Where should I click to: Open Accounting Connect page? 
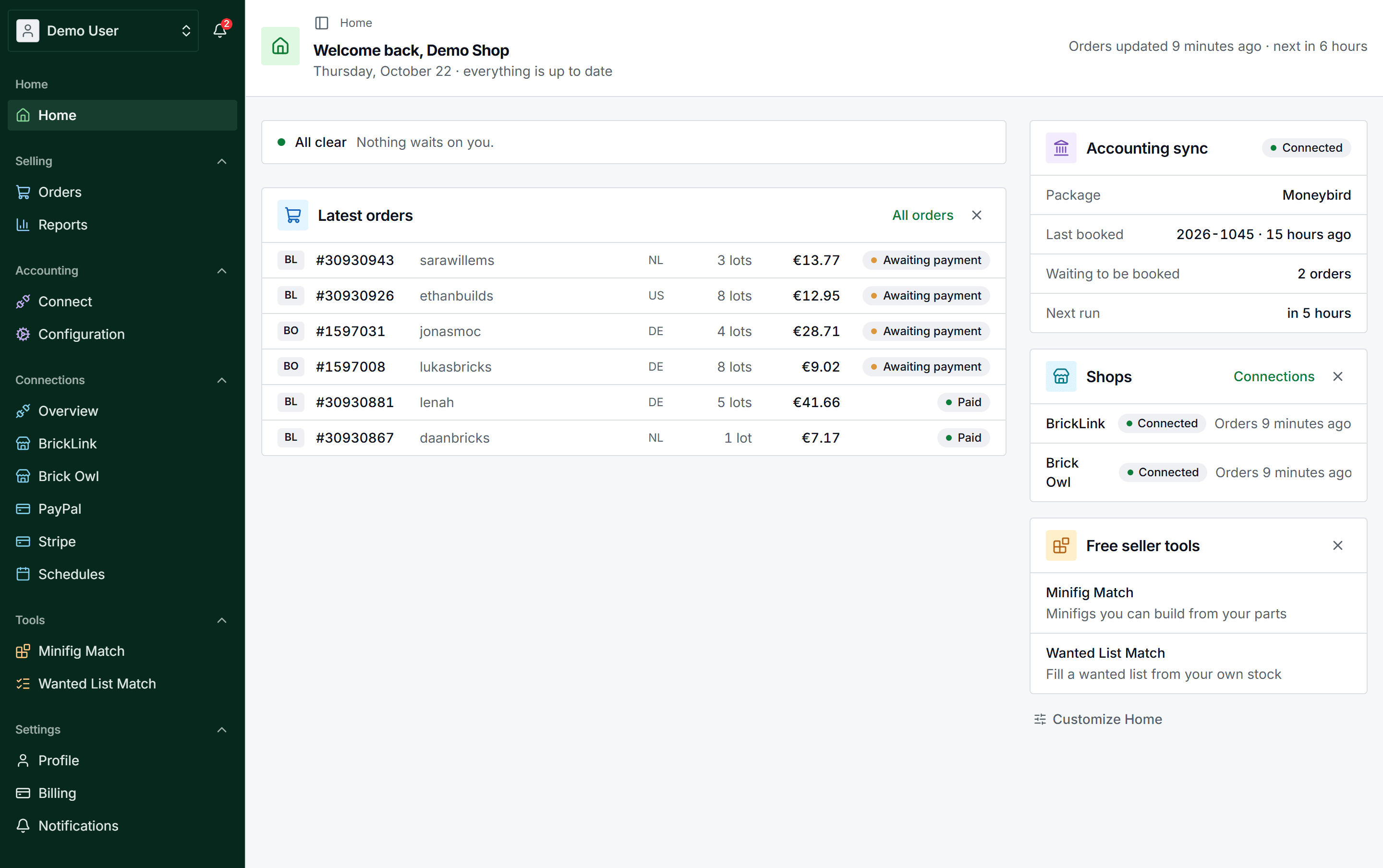122,301
